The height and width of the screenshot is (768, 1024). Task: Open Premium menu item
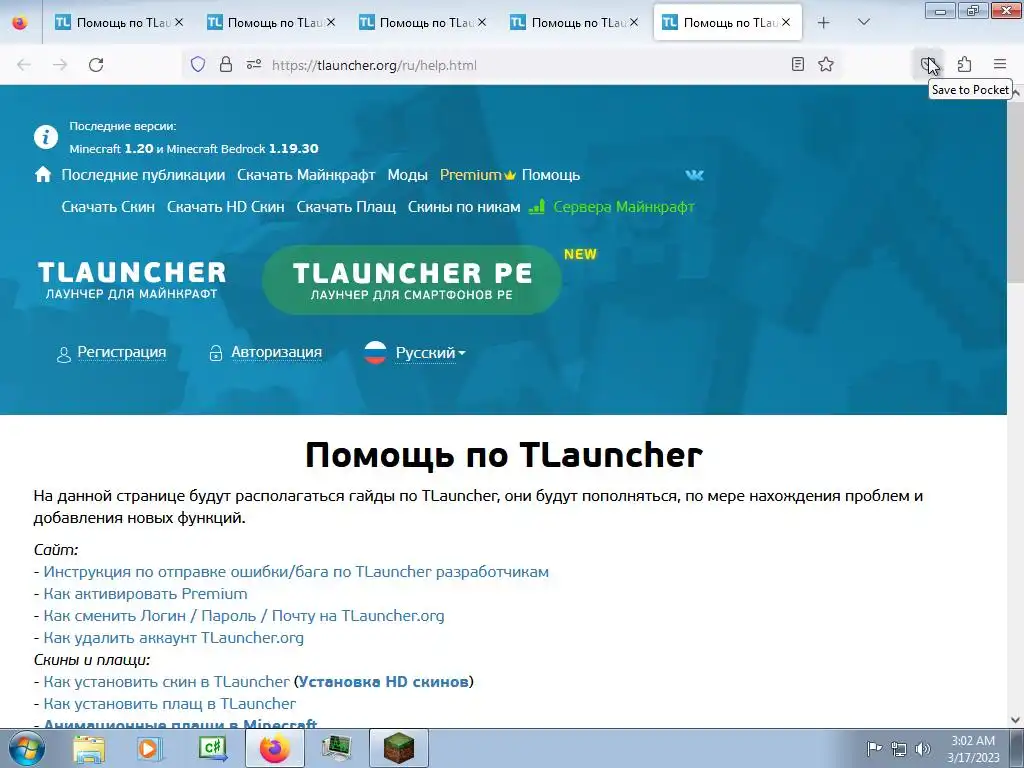coord(477,175)
